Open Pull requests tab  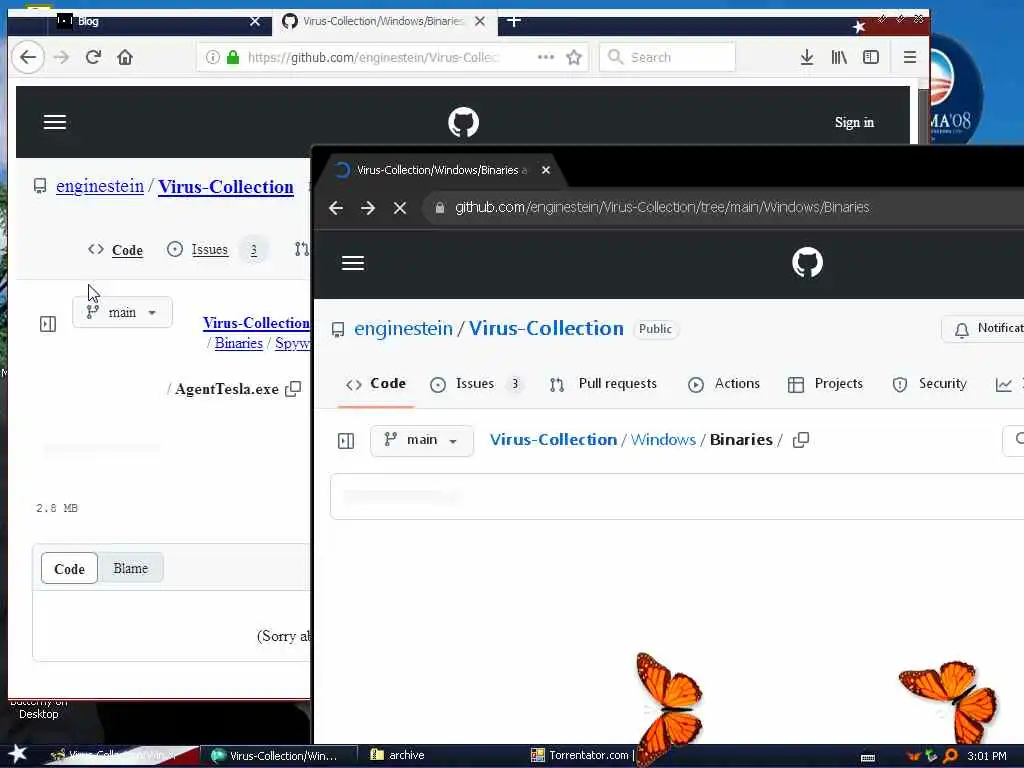[x=603, y=384]
